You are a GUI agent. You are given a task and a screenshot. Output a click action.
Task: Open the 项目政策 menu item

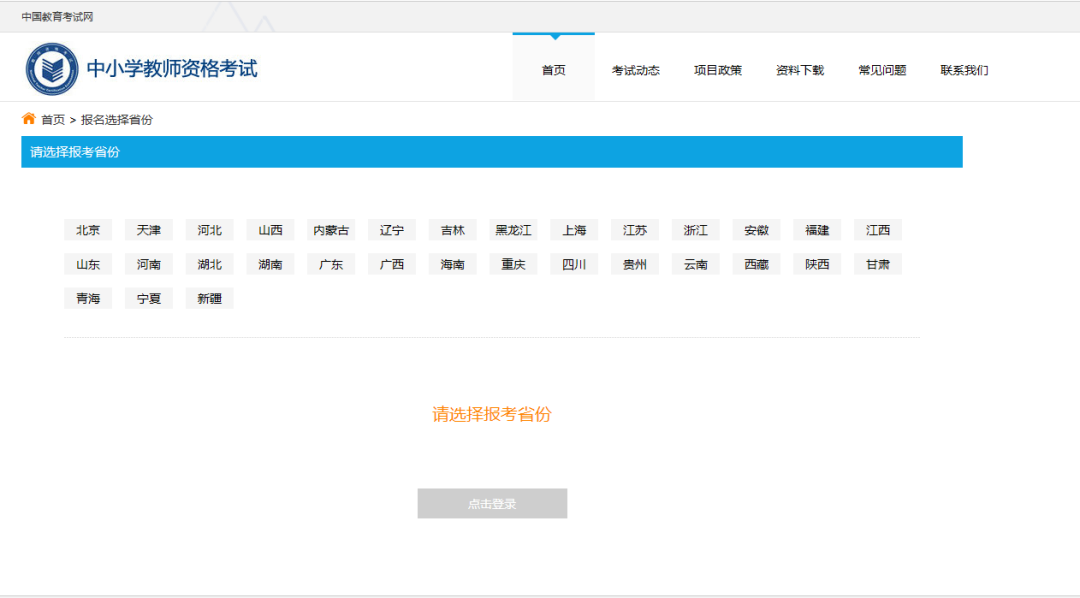tap(717, 70)
